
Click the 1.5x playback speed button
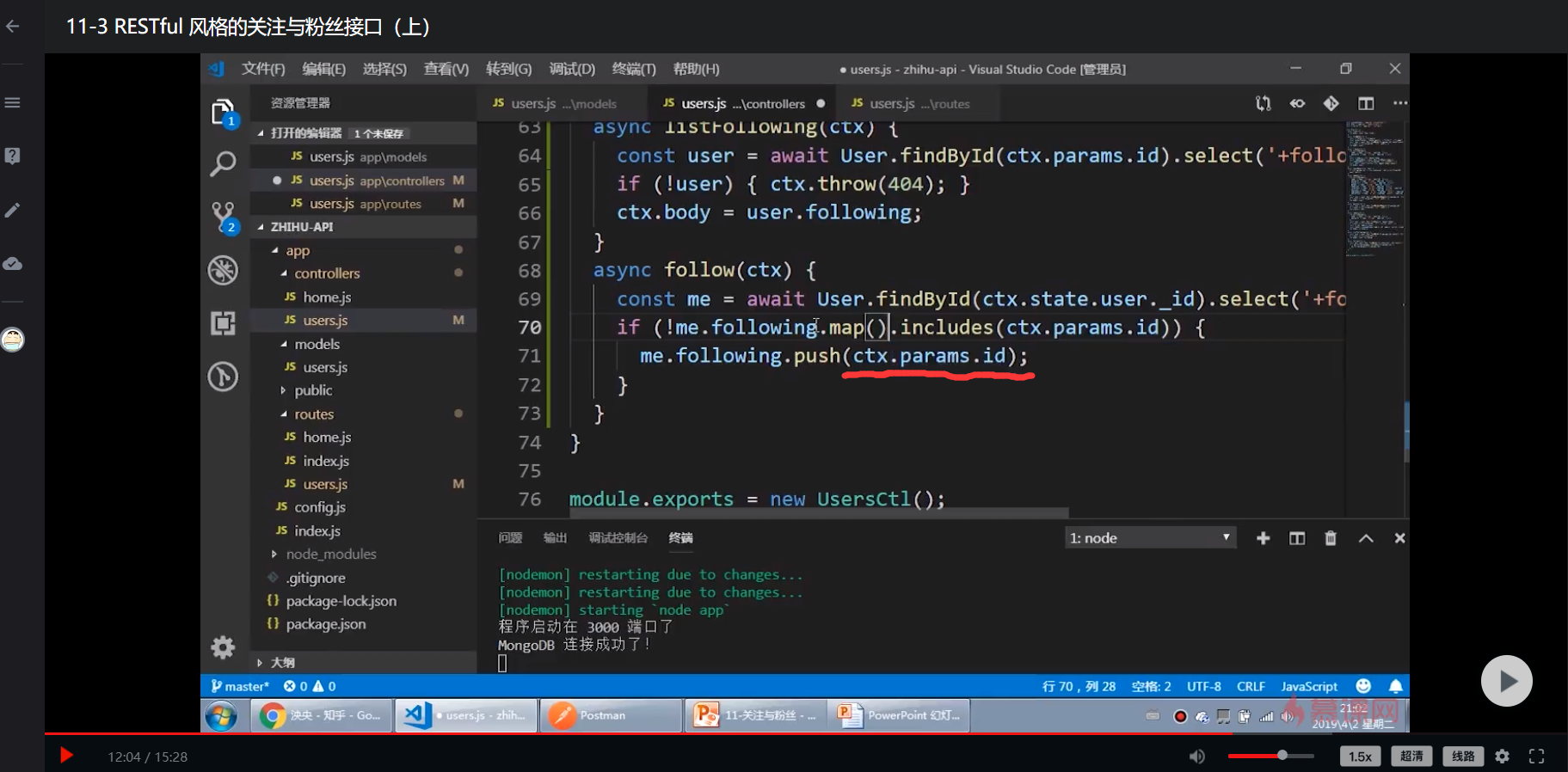pos(1359,757)
